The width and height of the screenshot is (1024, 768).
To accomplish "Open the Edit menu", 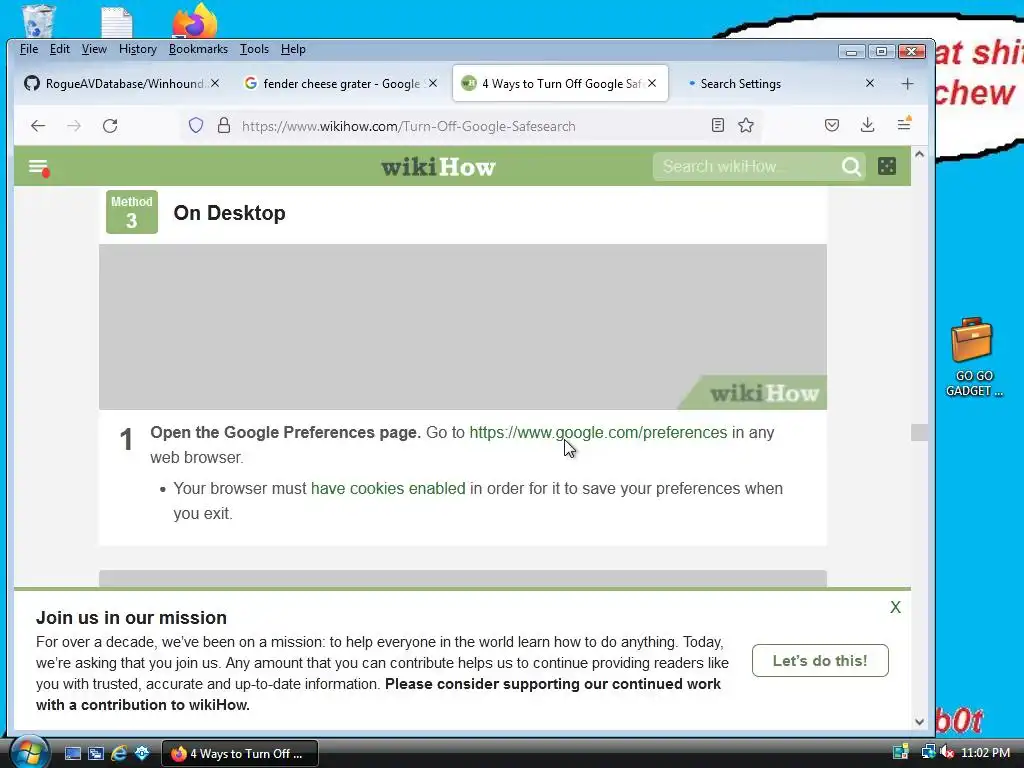I will point(59,49).
